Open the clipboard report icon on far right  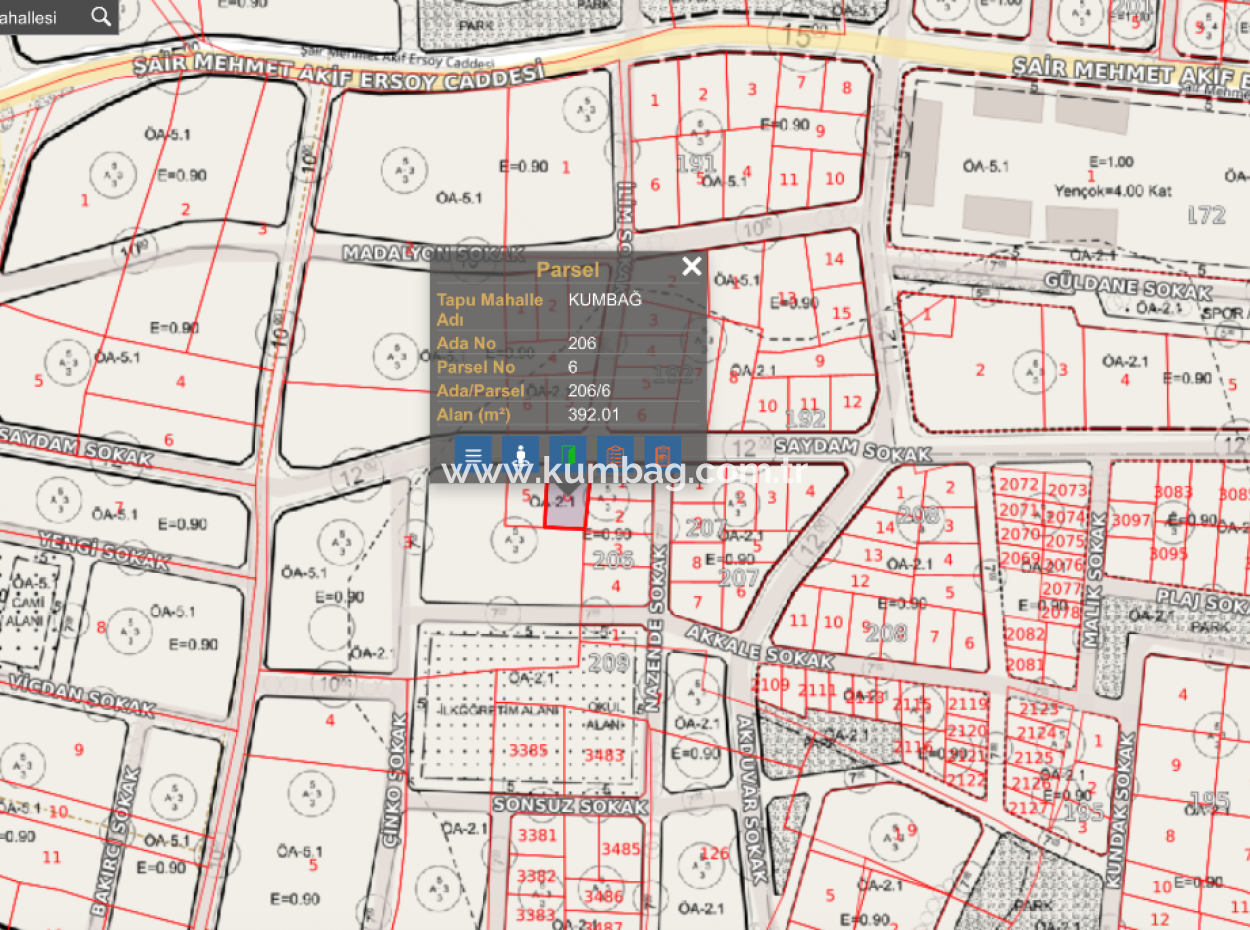(664, 454)
